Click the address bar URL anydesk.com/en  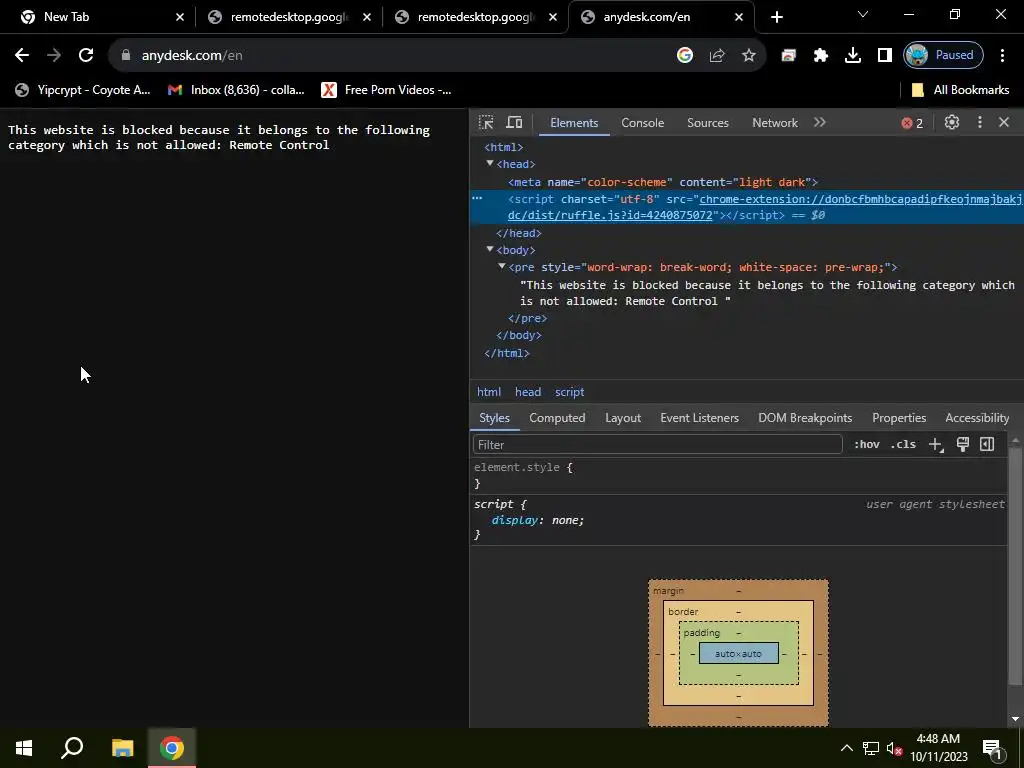point(192,56)
